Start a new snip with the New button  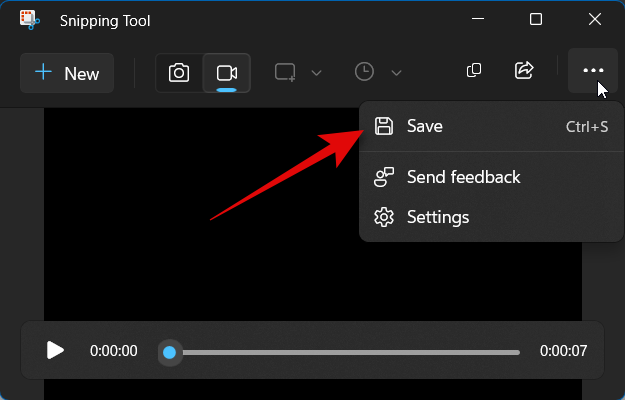pos(67,73)
